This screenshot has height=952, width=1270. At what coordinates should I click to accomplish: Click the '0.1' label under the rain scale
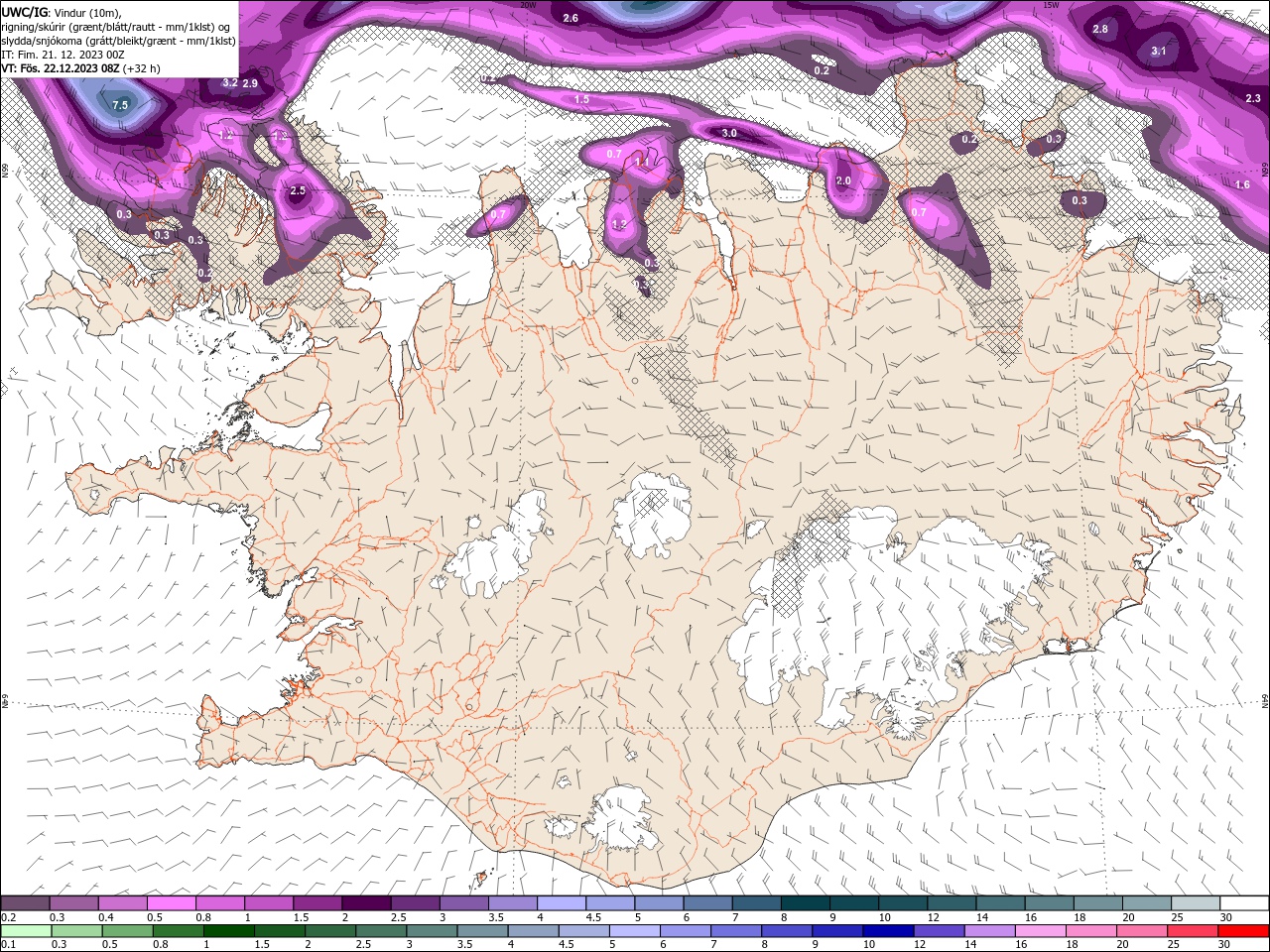pyautogui.click(x=8, y=945)
